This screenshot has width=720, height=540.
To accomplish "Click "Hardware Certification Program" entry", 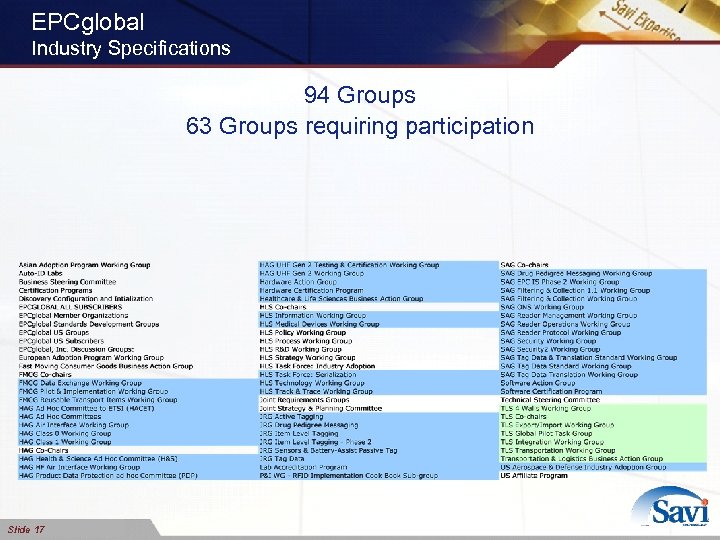I will click(311, 290).
